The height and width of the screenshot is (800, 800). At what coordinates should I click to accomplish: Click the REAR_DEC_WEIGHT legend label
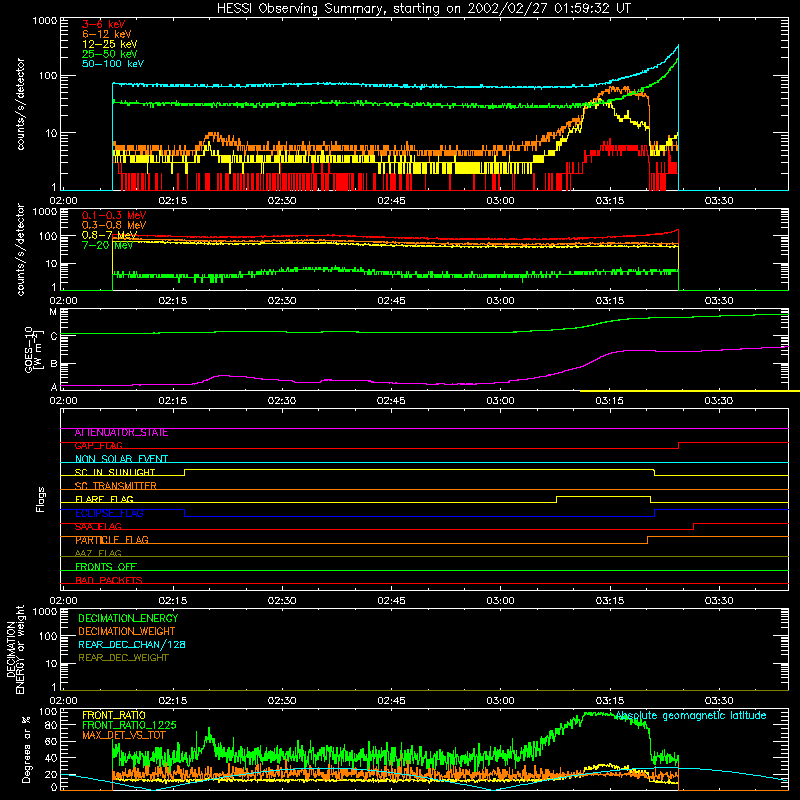(x=123, y=658)
